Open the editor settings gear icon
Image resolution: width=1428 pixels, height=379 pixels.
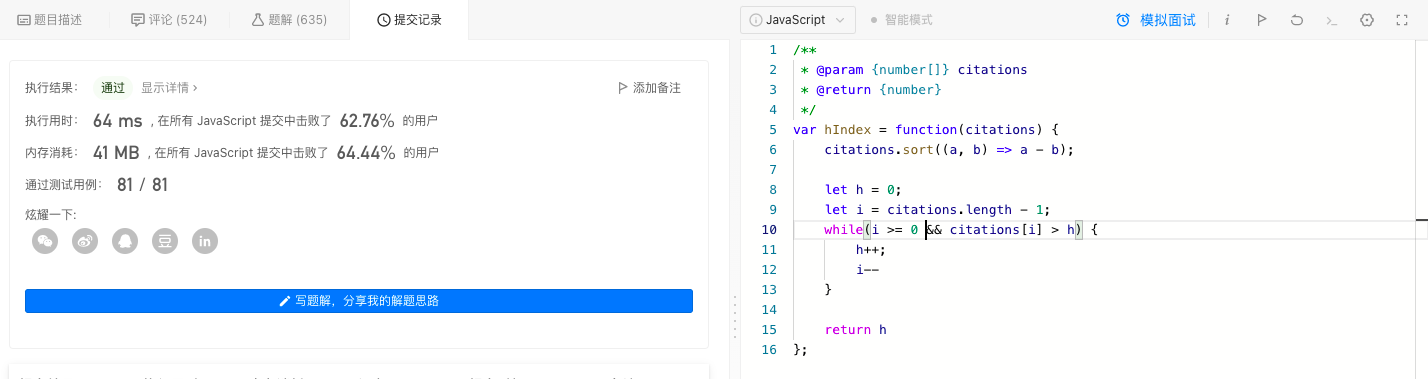(1367, 20)
